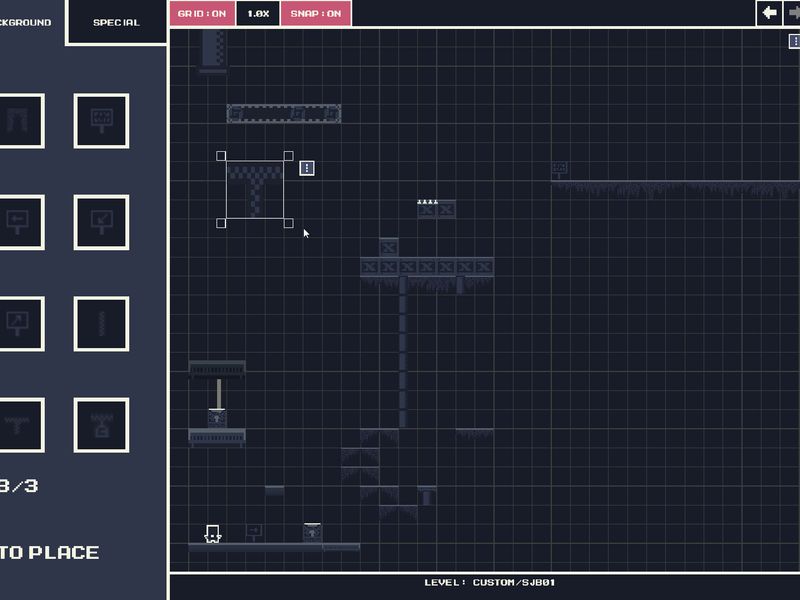Select the curtain archway tile in palette
Screen dimensions: 800x600
[20, 121]
